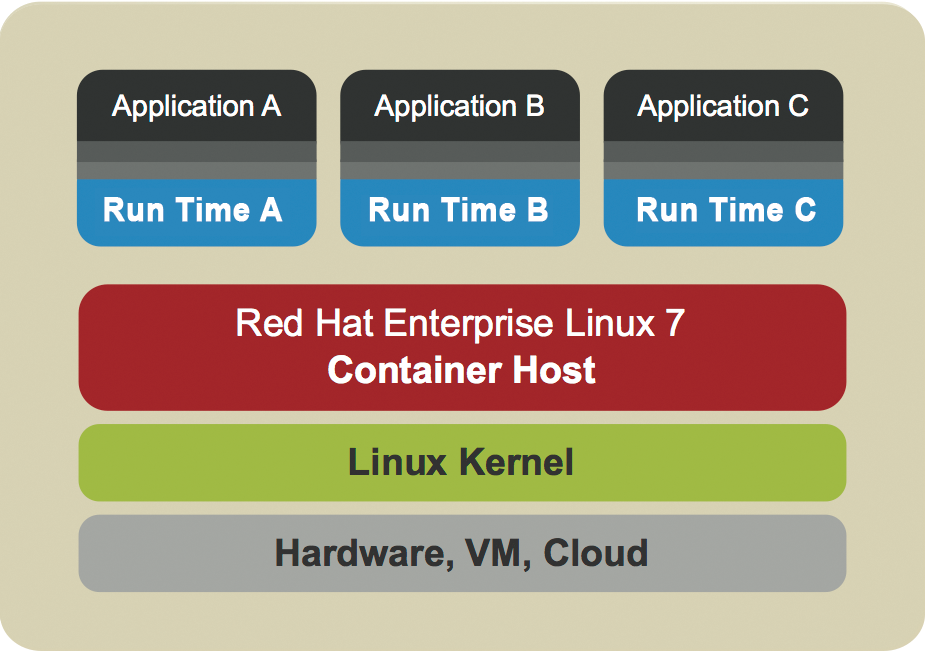Click the Run Time A blue bar

pyautogui.click(x=196, y=211)
